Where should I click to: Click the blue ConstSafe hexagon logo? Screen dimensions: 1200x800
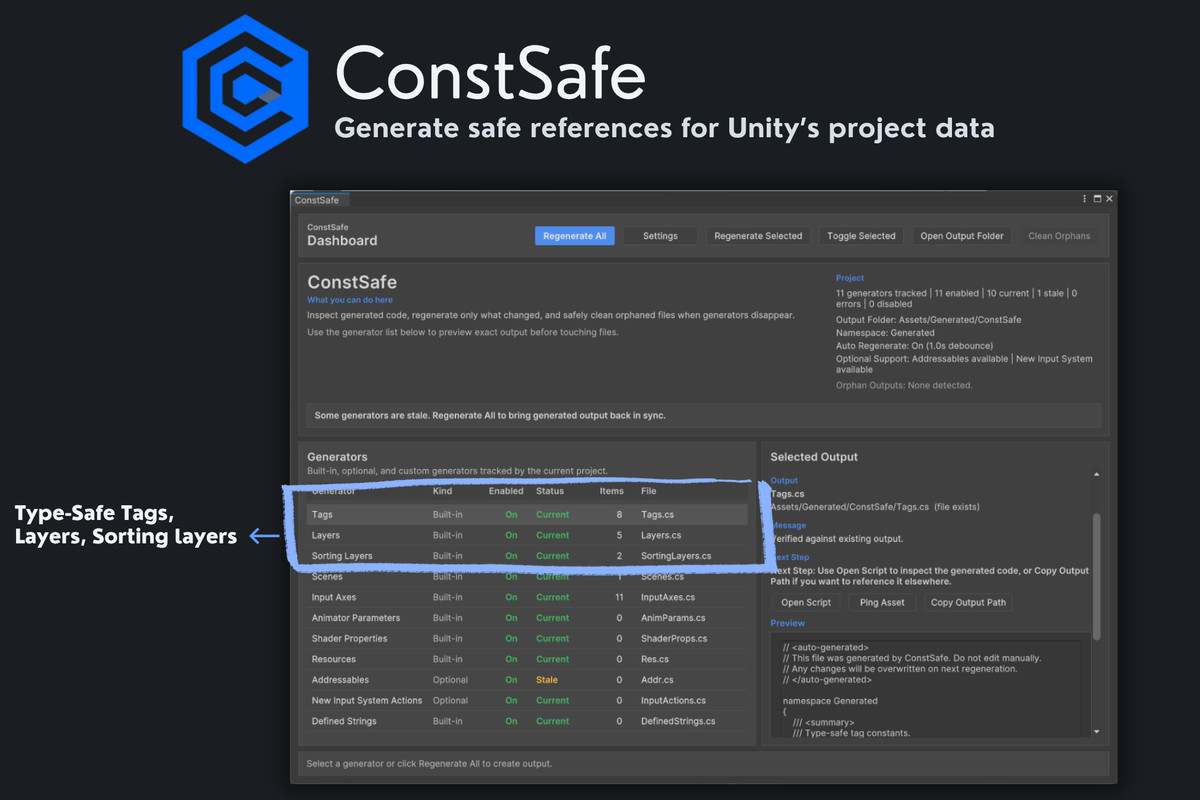pos(246,88)
